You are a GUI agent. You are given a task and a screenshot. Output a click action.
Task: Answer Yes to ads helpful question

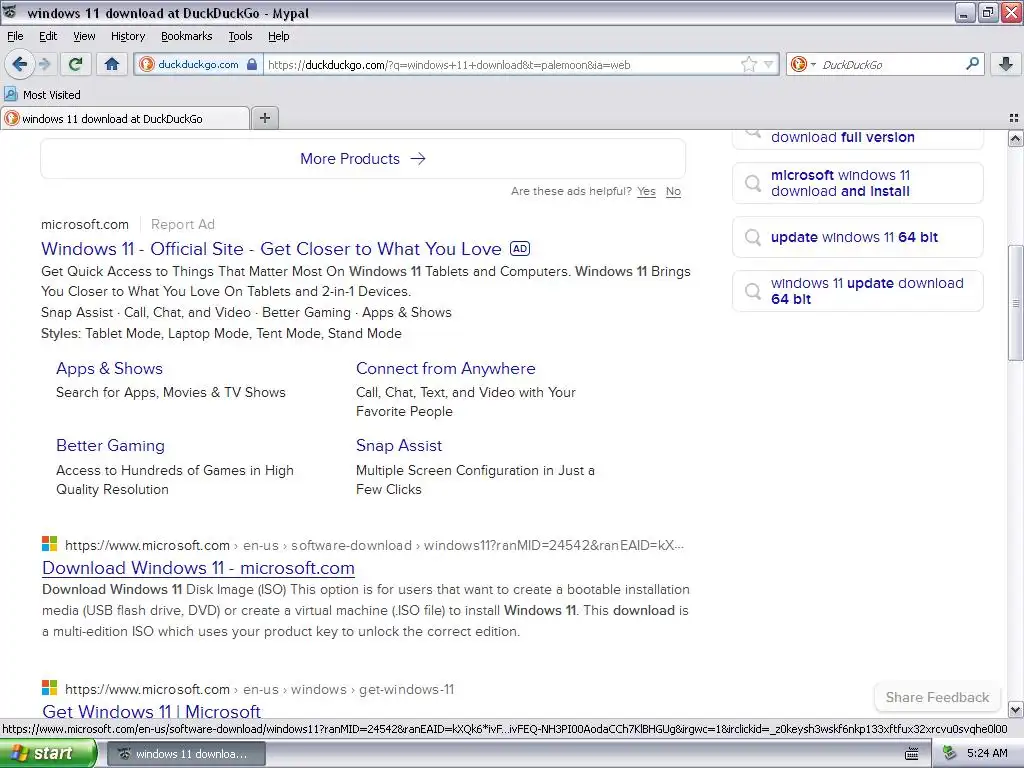click(646, 191)
